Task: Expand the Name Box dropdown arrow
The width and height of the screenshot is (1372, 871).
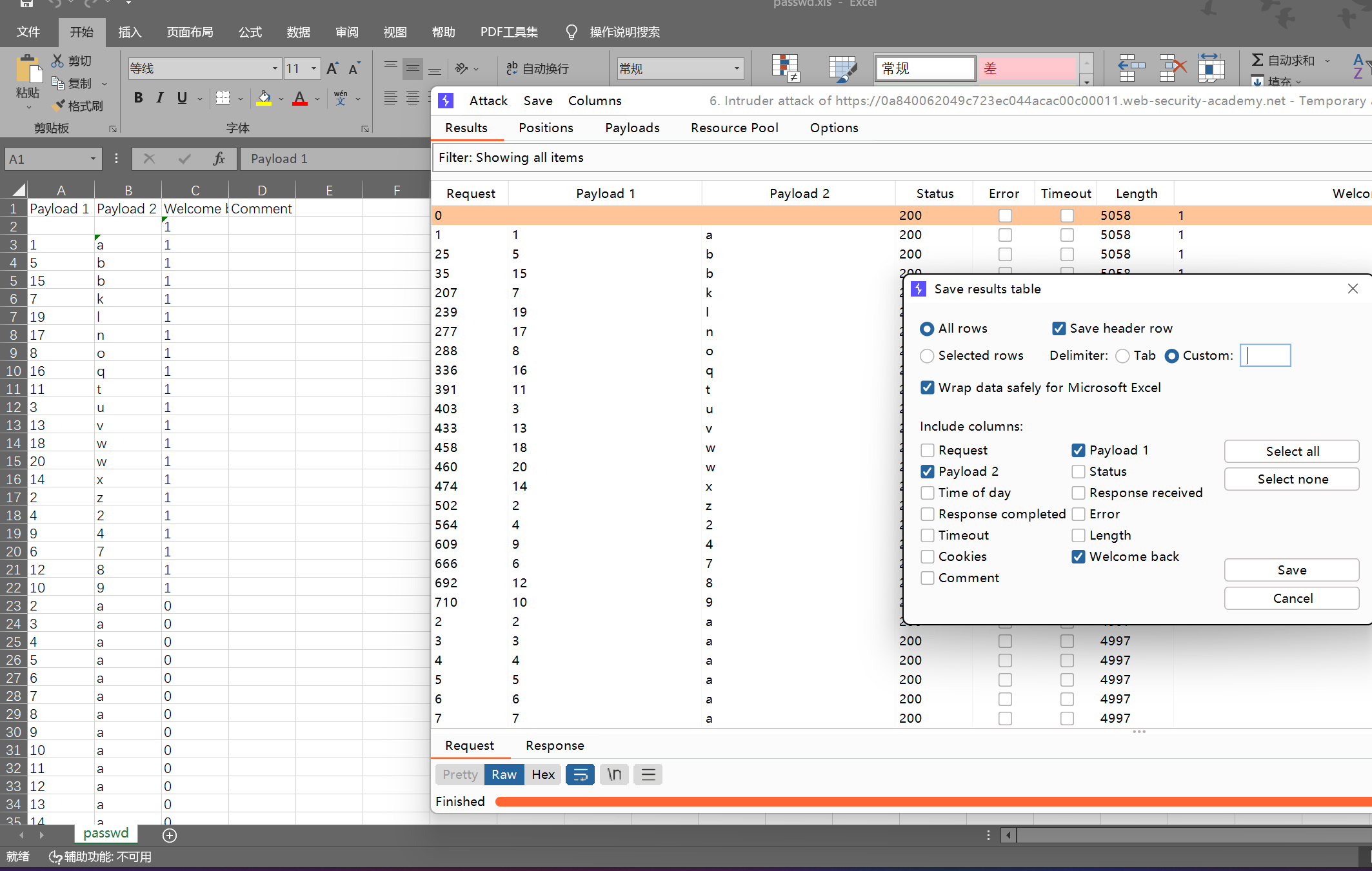Action: tap(93, 159)
